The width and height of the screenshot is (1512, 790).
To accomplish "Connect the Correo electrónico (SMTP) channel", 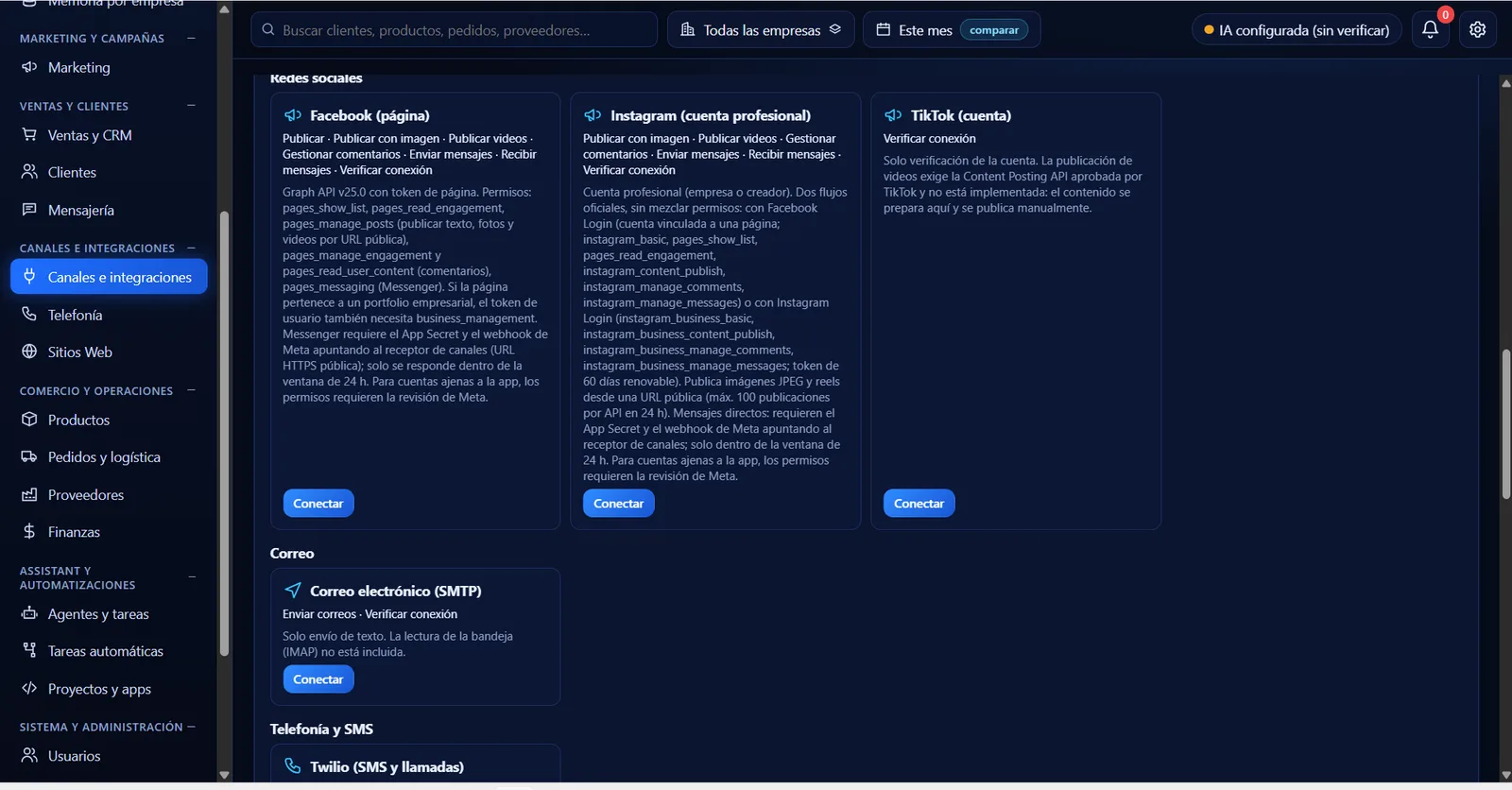I will click(x=318, y=679).
